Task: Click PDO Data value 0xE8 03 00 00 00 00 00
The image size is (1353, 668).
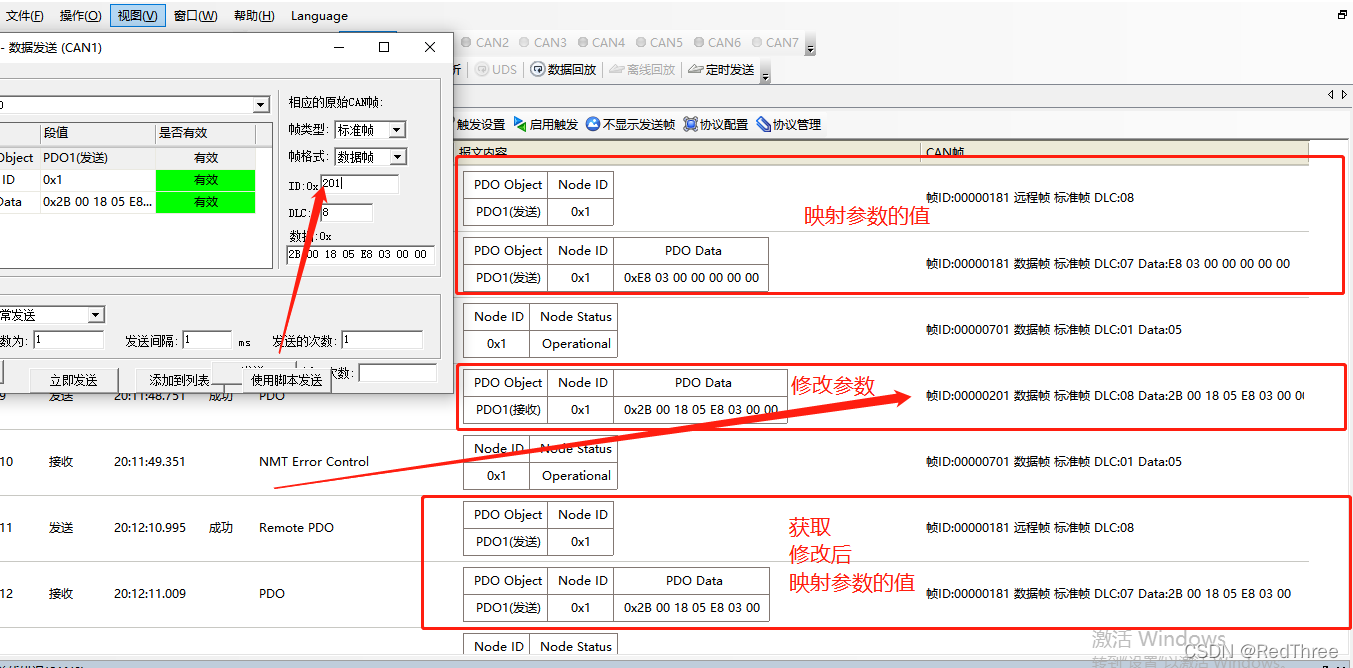Action: coord(691,278)
